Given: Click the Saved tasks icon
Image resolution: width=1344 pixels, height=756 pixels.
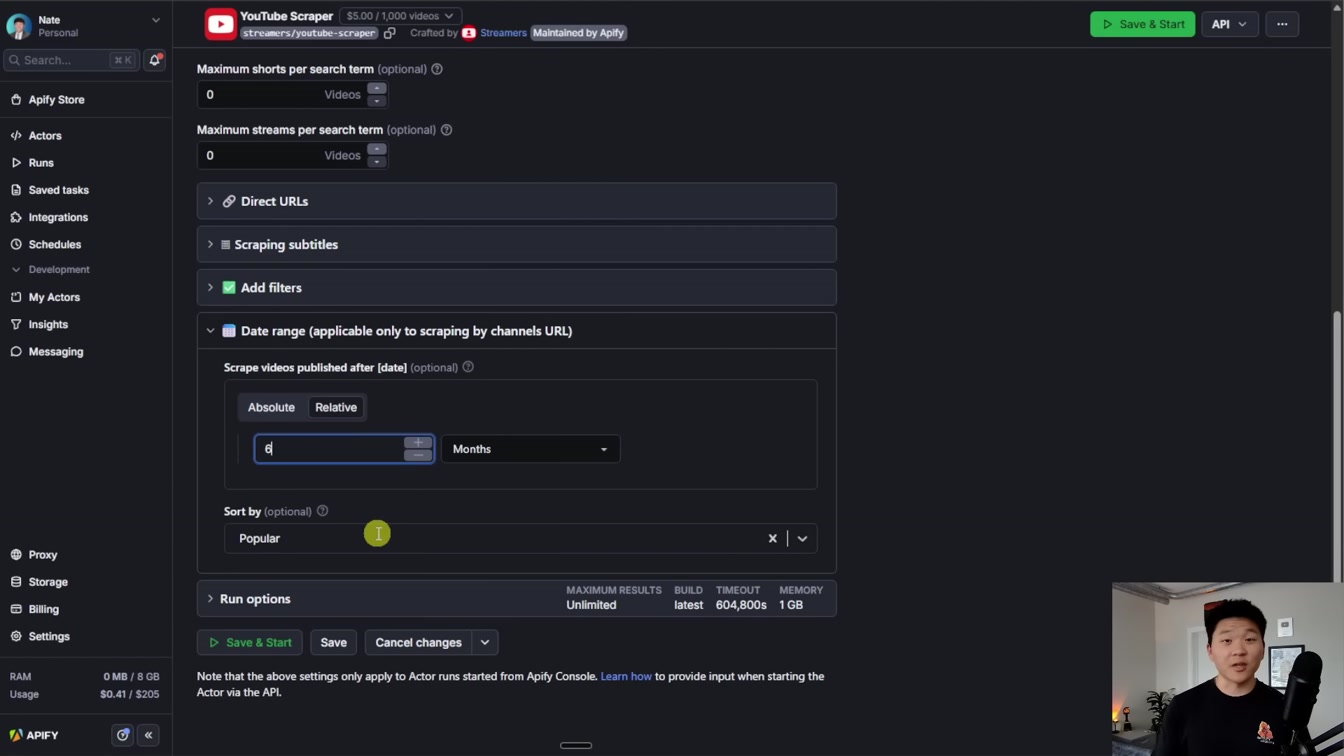Looking at the screenshot, I should pyautogui.click(x=16, y=190).
